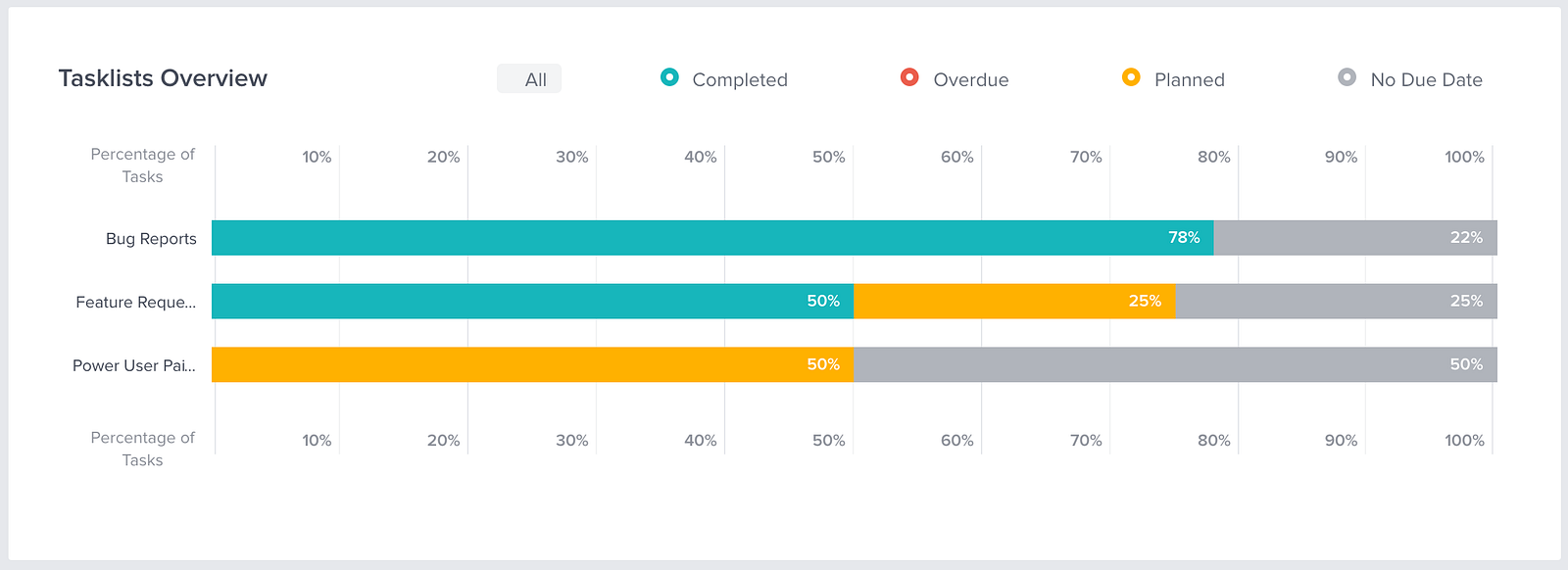Click the teal Completed legend icon

coord(669,77)
